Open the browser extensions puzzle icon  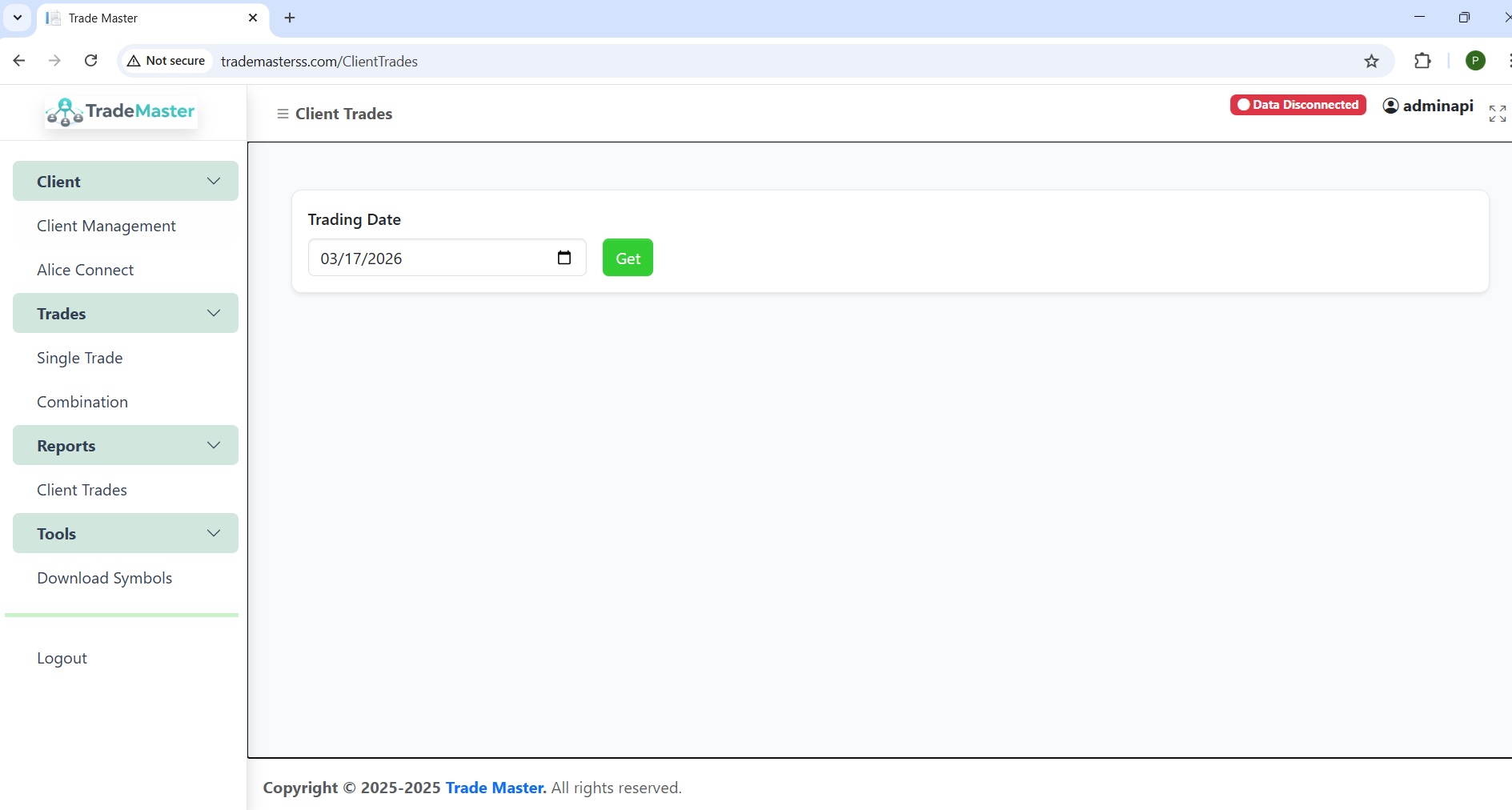(x=1422, y=61)
